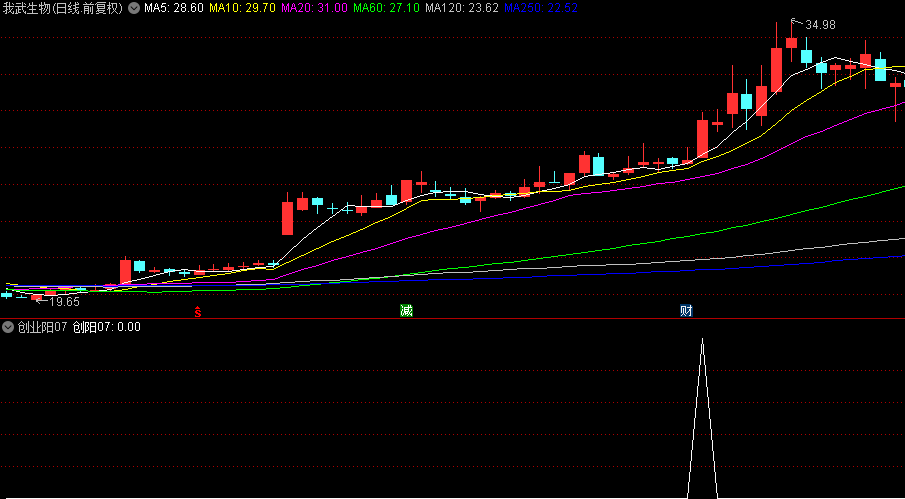The image size is (905, 499).
Task: Select the stock title 我武生物(日线.前复权)
Action: [63, 9]
